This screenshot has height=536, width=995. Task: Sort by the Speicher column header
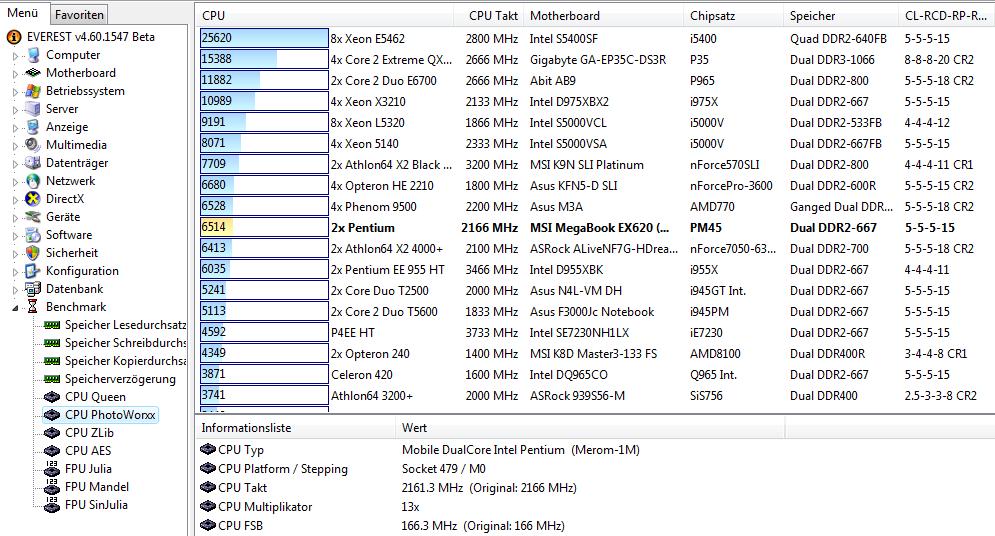click(841, 16)
